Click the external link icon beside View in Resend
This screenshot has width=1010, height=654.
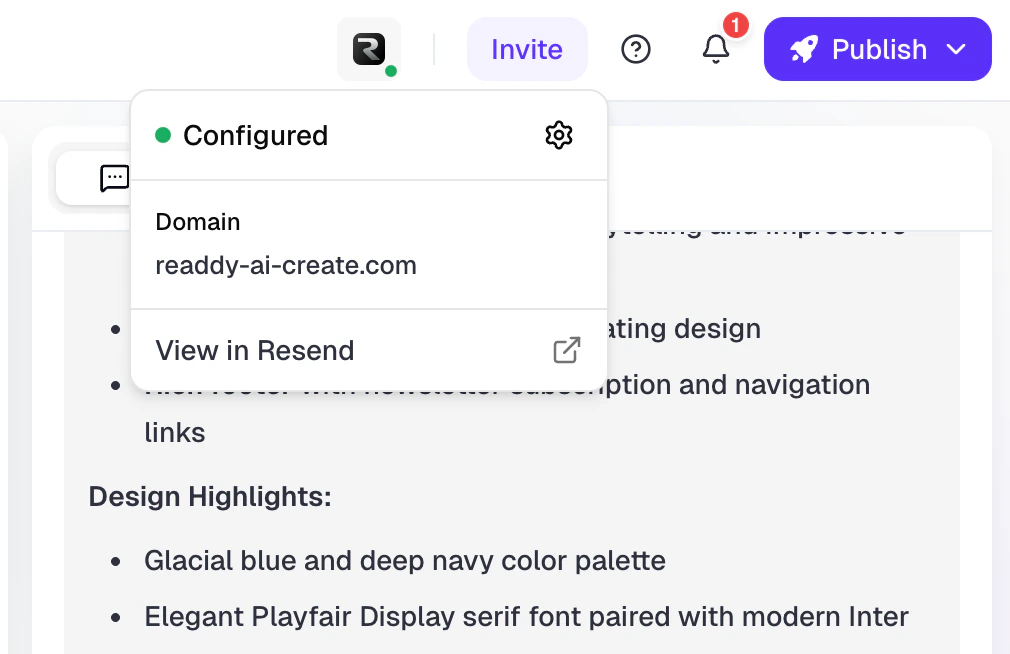tap(567, 350)
